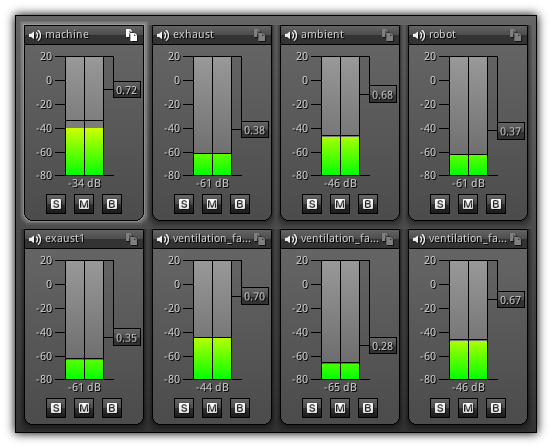Solo the machine channel with S

click(56, 204)
